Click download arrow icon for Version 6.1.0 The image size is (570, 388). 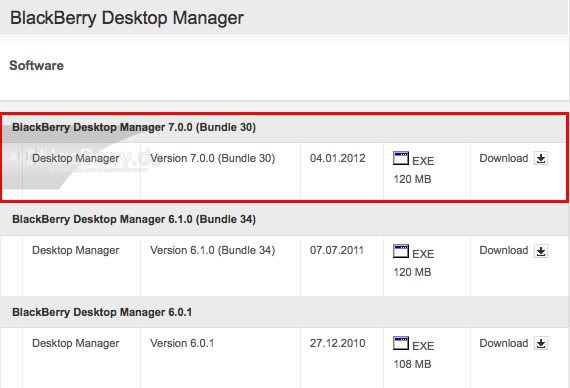pyautogui.click(x=541, y=251)
